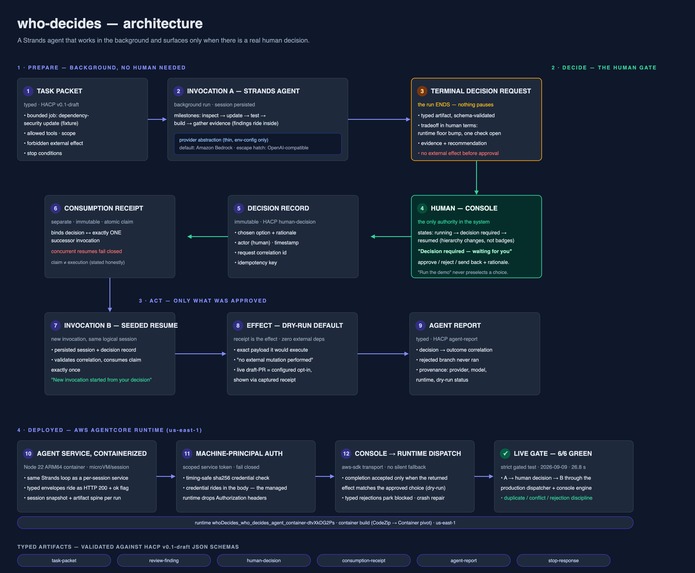Screen dimensions: 695x573
Task: Click the 'CONSOLE → RUNTIME DISPATCH' card title
Action: [x=408, y=453]
